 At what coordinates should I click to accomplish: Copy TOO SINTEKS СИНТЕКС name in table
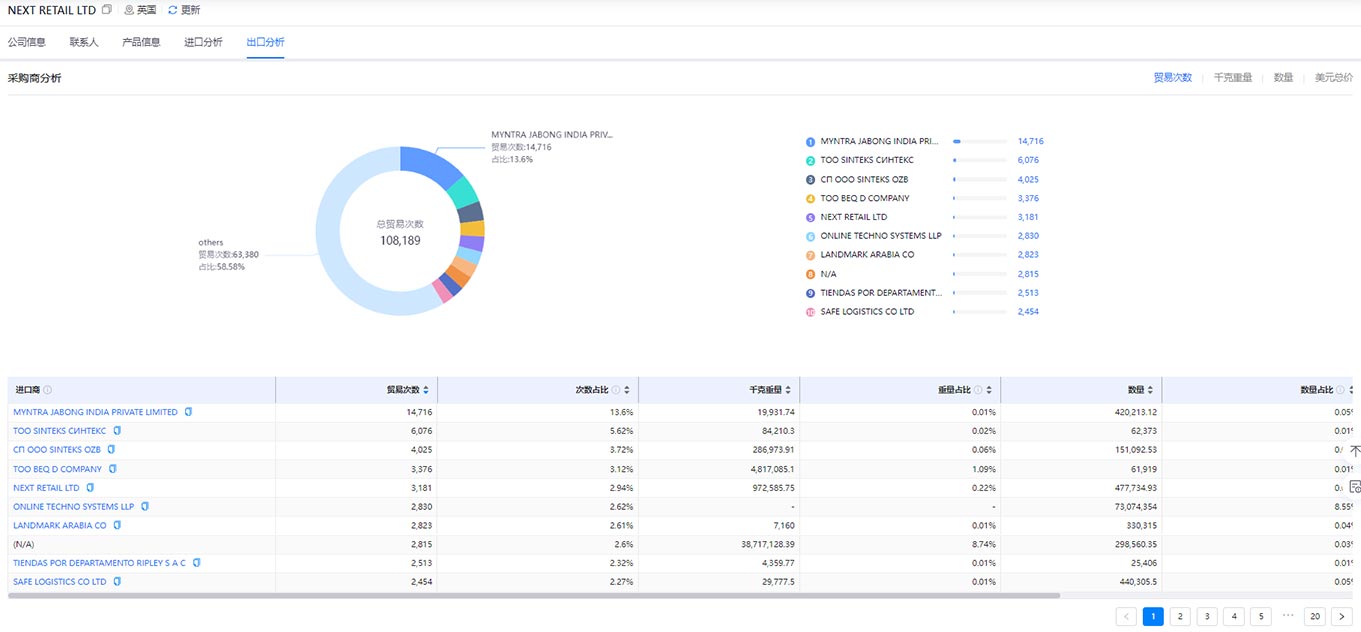(x=117, y=431)
